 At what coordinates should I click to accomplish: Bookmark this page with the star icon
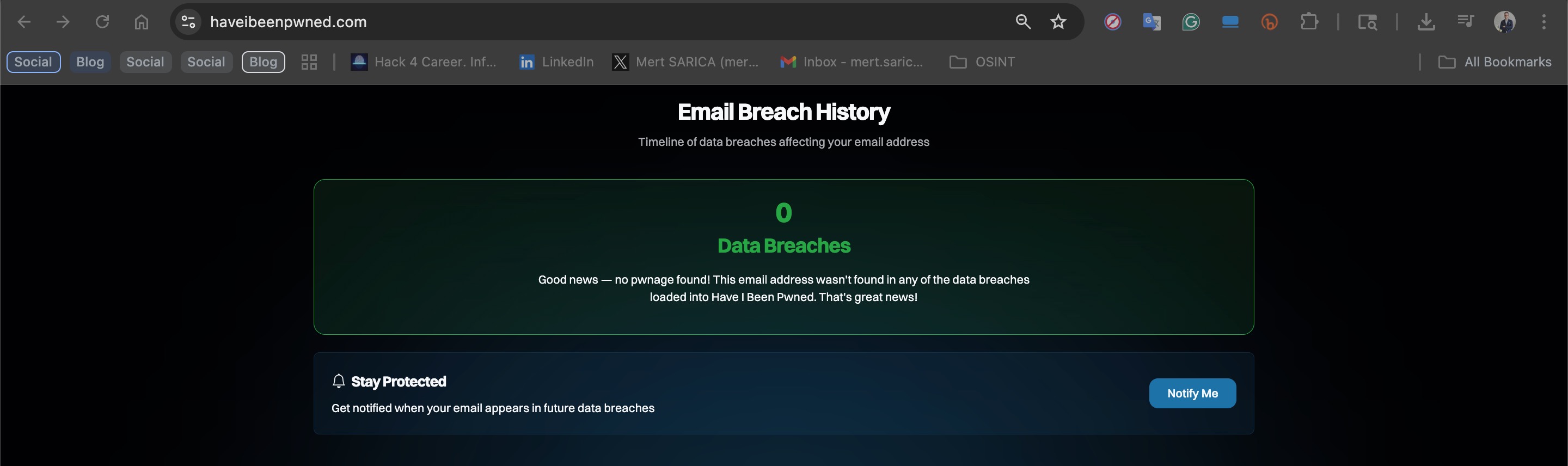[1058, 22]
